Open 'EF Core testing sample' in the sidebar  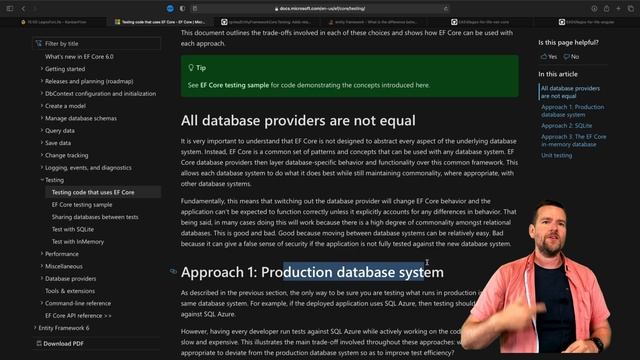click(82, 204)
